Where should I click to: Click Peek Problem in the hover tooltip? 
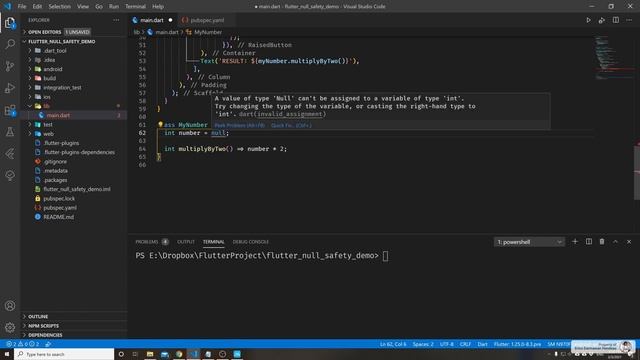coord(240,125)
